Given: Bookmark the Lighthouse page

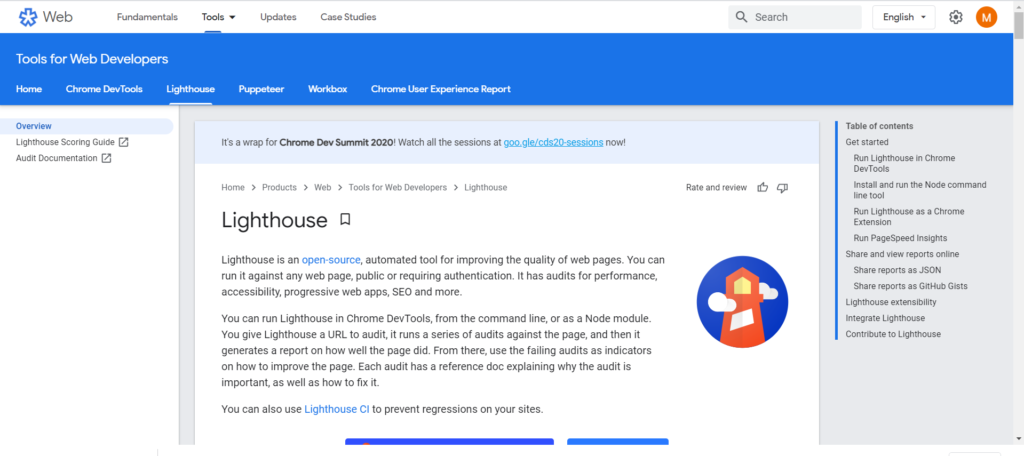Looking at the screenshot, I should coord(345,220).
